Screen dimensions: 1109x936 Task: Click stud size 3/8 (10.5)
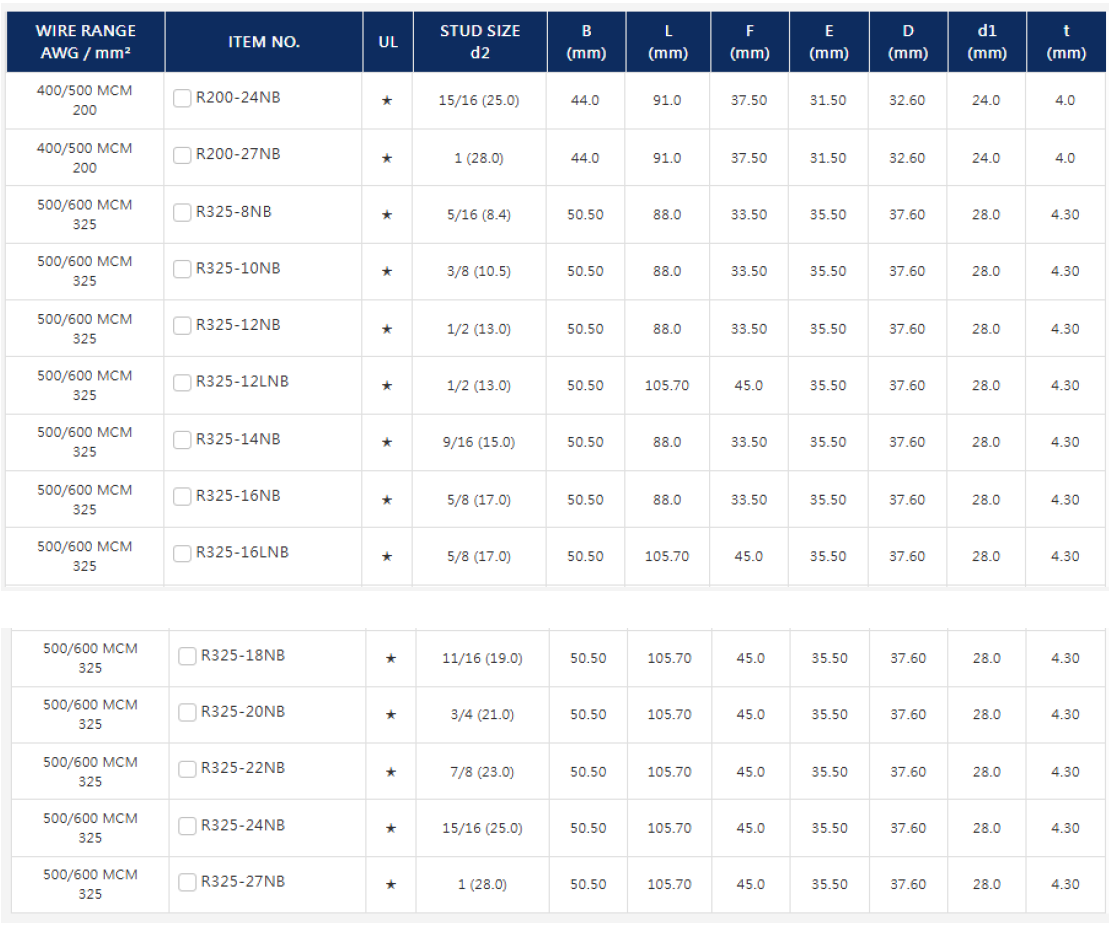coord(479,272)
